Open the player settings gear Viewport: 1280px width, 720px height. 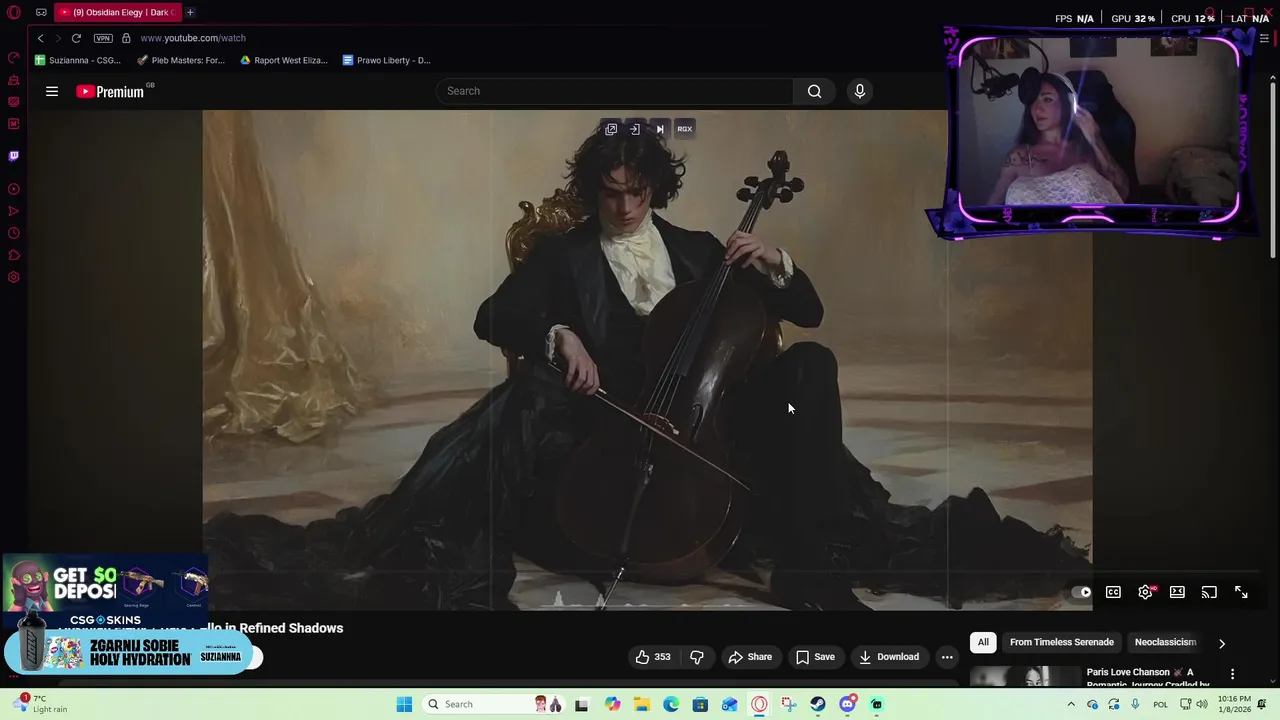pos(1146,592)
